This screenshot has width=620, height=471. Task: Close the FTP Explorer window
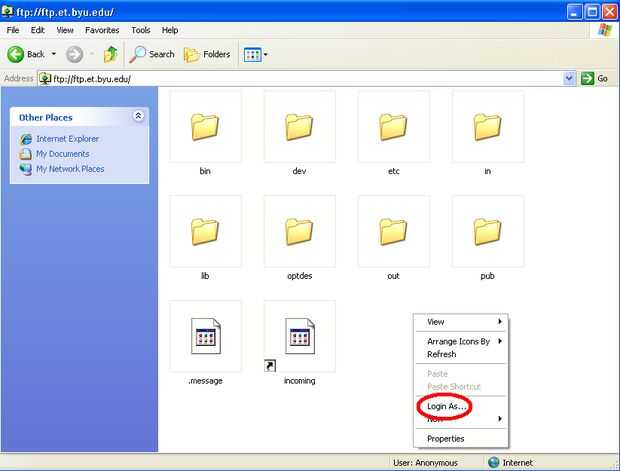(610, 12)
